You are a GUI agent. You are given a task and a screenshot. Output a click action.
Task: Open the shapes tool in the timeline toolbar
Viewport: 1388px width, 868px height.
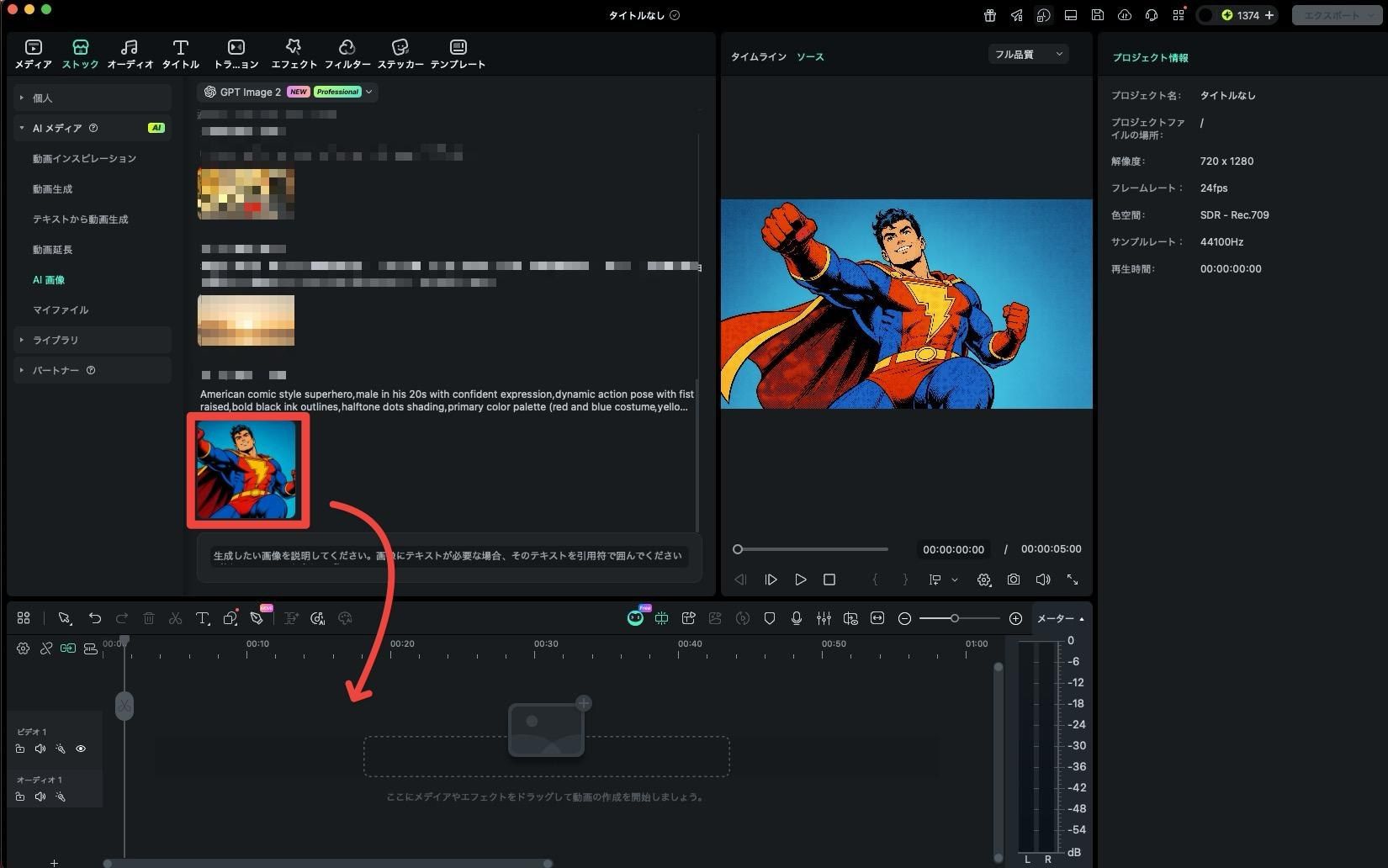tap(230, 618)
